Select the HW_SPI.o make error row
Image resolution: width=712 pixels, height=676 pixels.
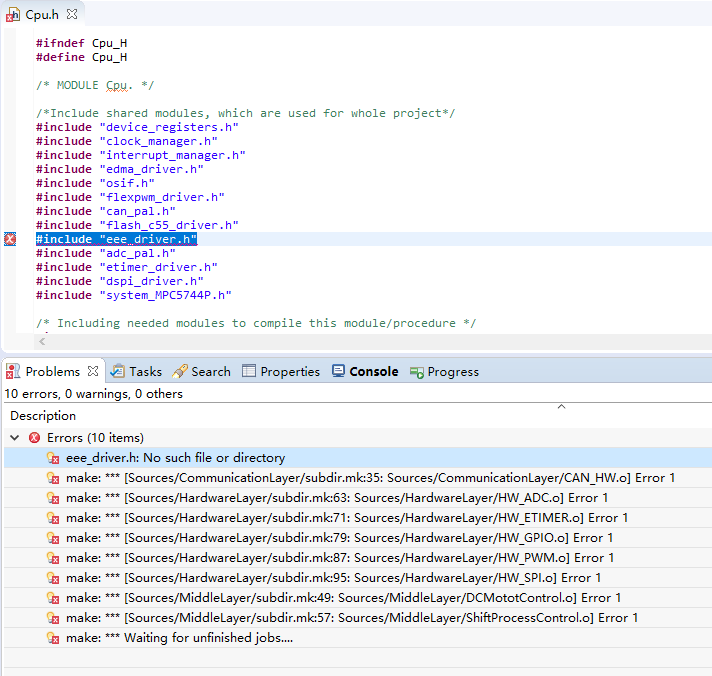coord(358,577)
